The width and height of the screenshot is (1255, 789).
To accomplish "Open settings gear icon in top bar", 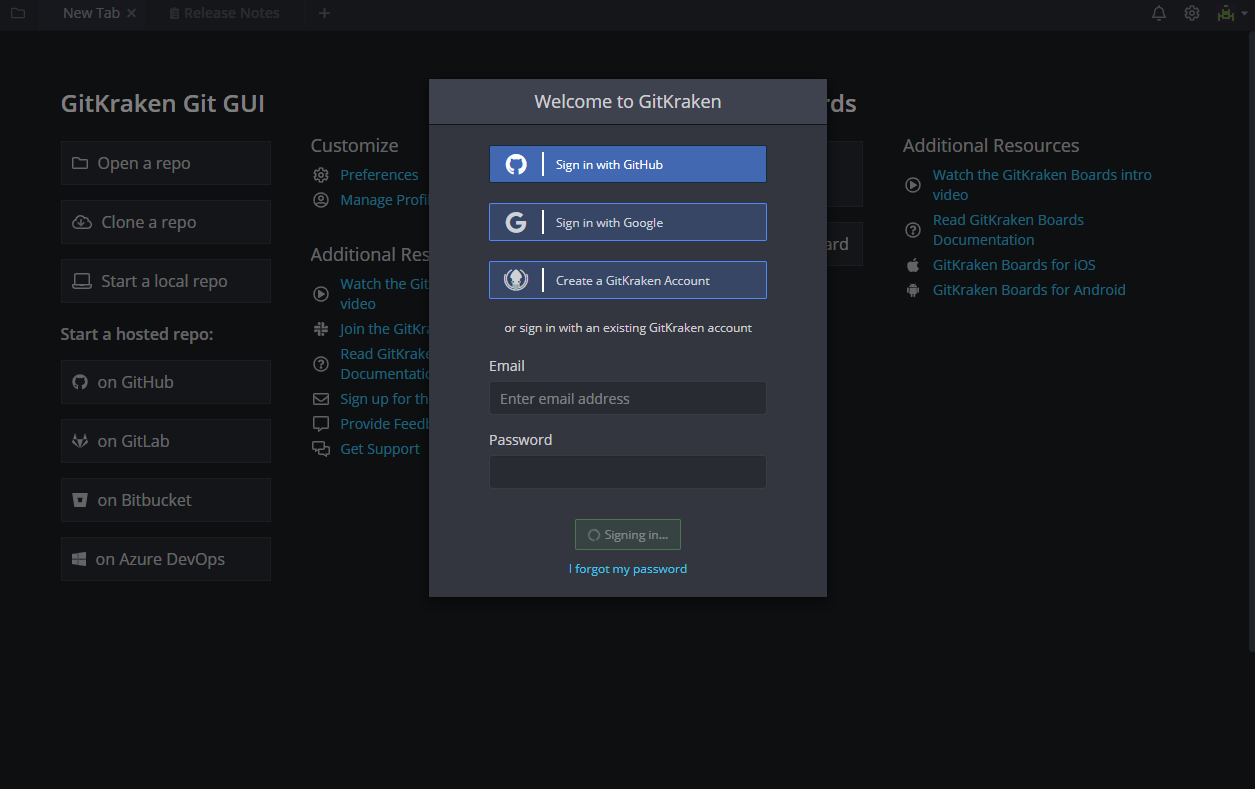I will (1192, 13).
